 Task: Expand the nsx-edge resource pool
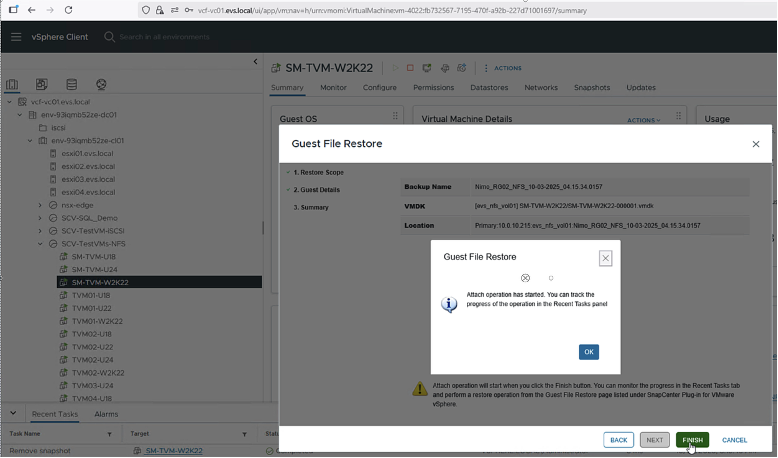(x=40, y=205)
